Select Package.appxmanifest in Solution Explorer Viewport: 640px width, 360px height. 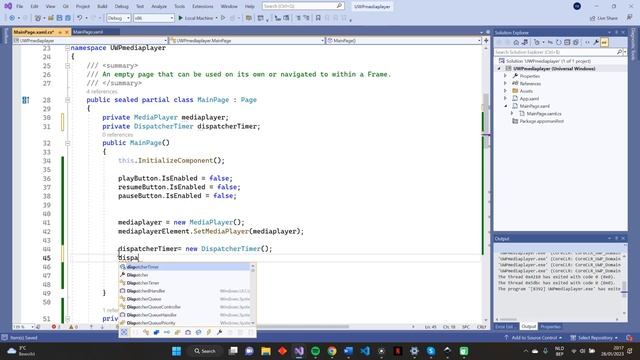(542, 121)
